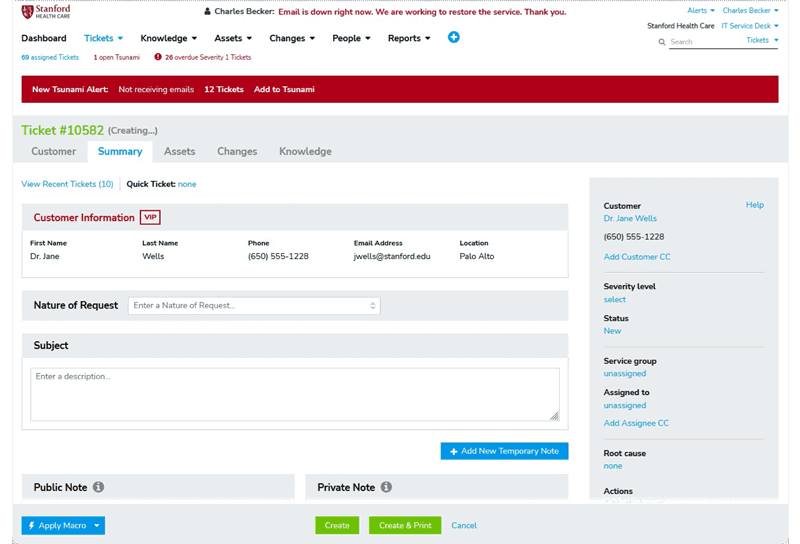Click the Severity level select link
The image size is (800, 544).
click(614, 300)
